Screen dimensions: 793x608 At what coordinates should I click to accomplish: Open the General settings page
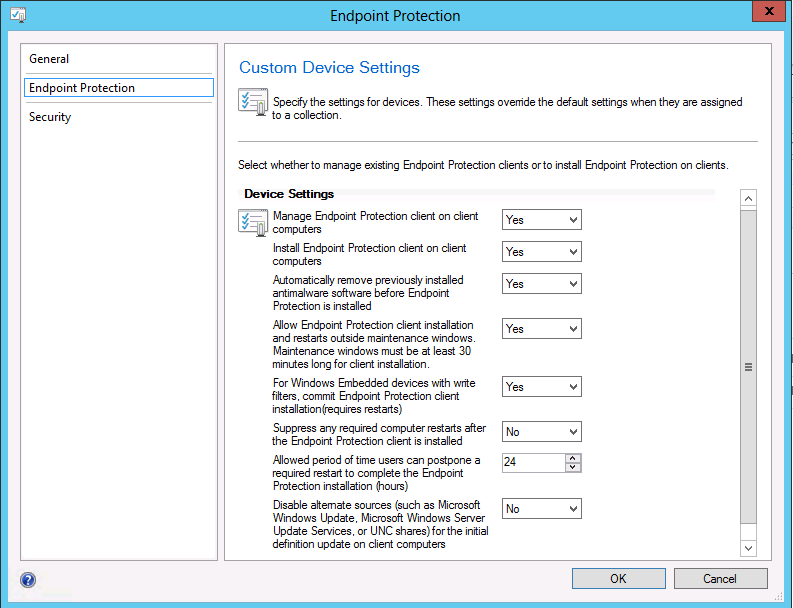[119, 59]
